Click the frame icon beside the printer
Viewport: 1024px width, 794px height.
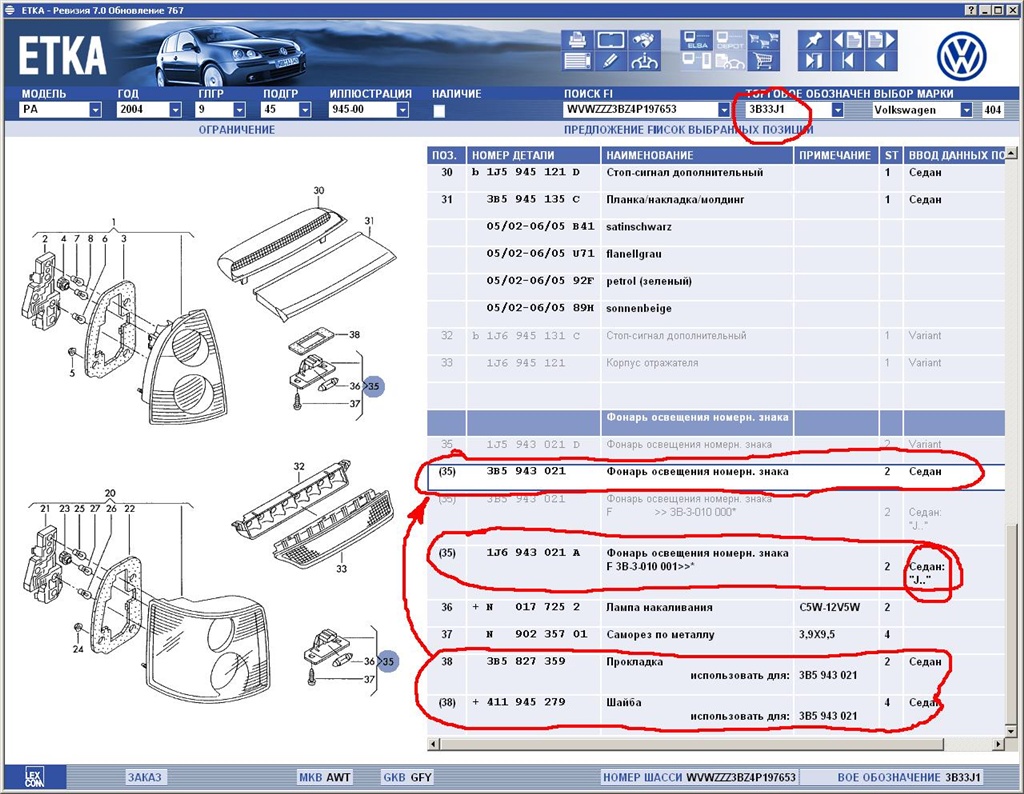tap(611, 40)
